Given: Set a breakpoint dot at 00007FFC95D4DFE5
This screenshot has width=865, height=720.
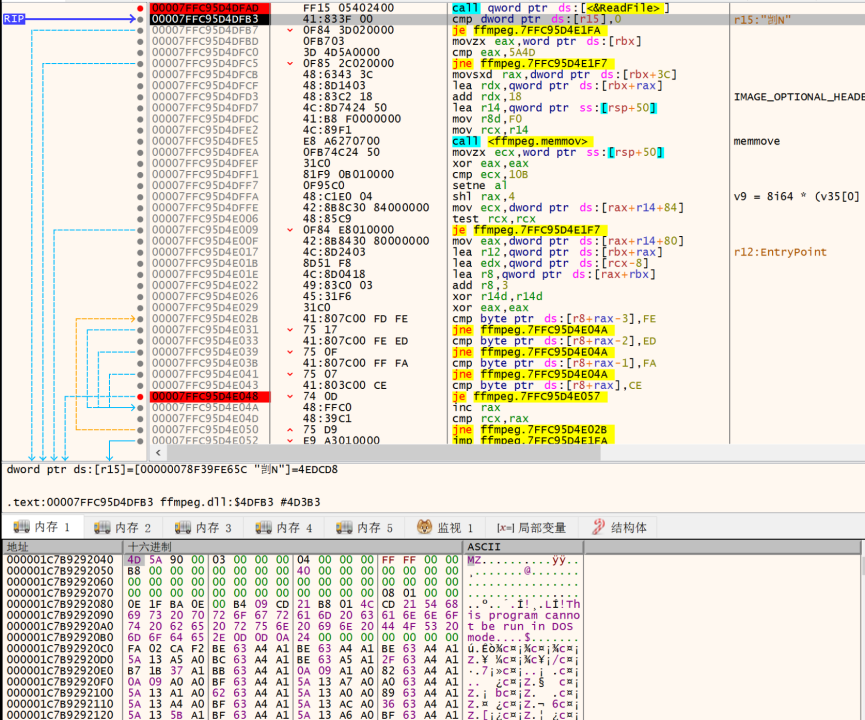Looking at the screenshot, I should (x=138, y=141).
